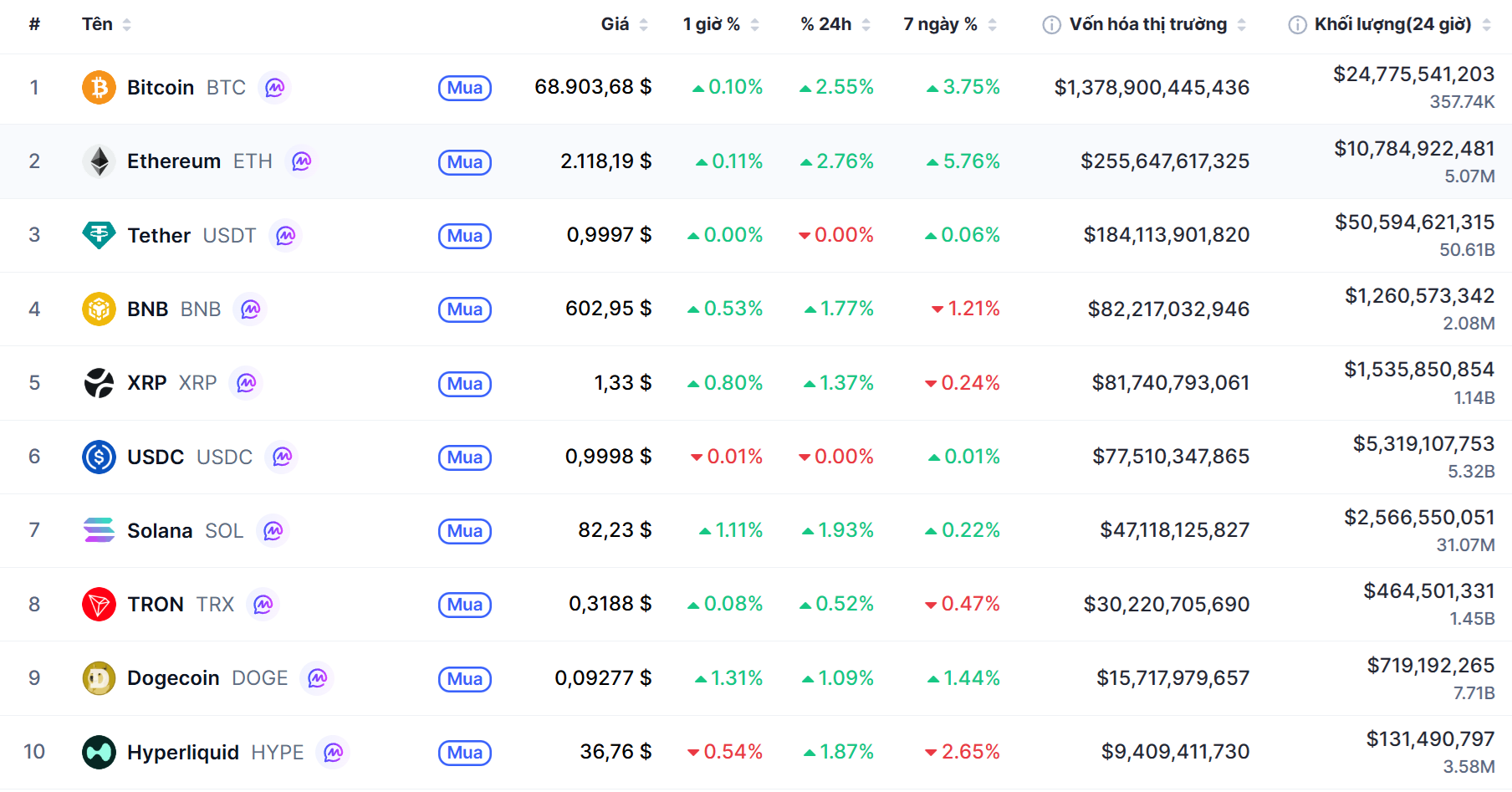The image size is (1512, 792).
Task: Open the purple chart icon beside HYPE
Action: [x=334, y=752]
